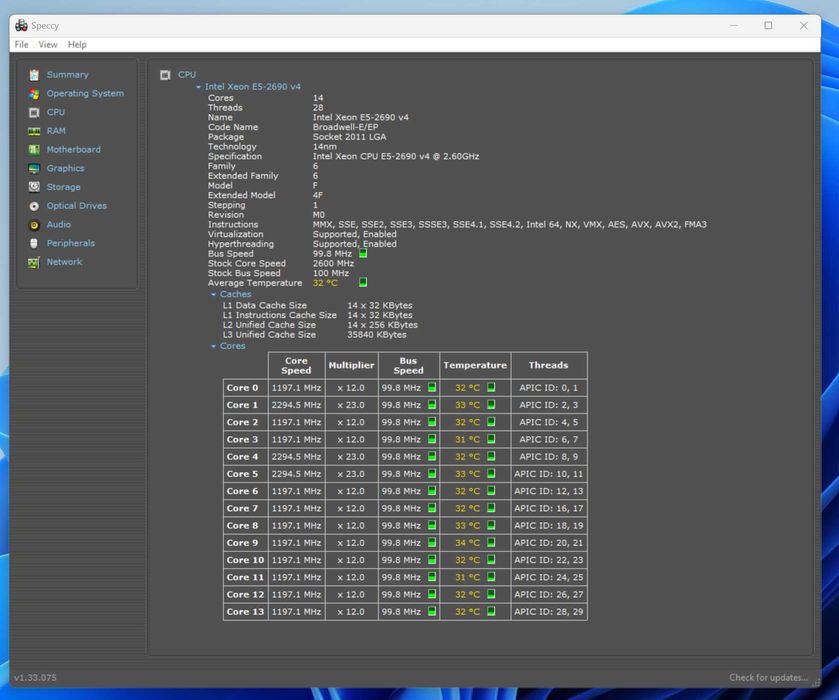
Task: Click the Average Temperature 32 °C value
Action: (325, 283)
